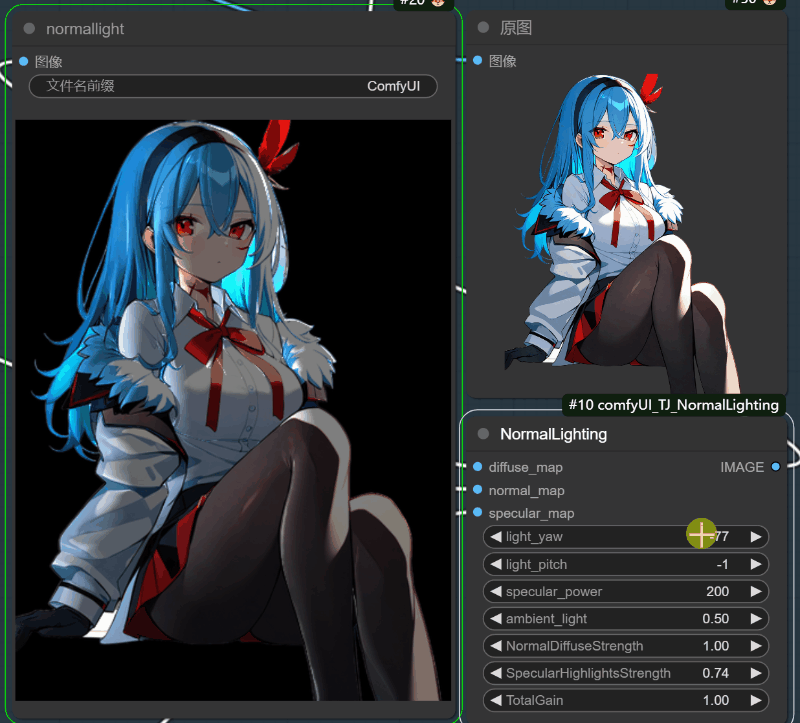Screen dimensions: 800x723
Task: Increase specular_power with its right arrow
Action: (756, 591)
